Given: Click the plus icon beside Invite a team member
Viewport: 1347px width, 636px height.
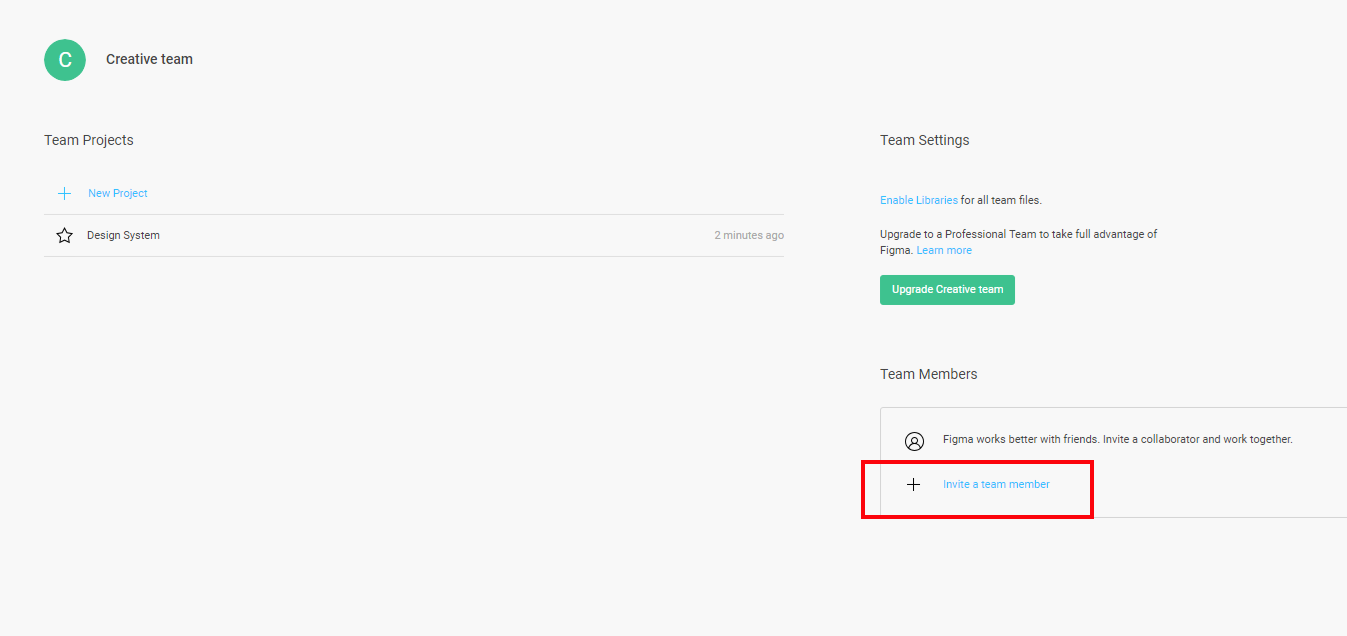Looking at the screenshot, I should 913,485.
